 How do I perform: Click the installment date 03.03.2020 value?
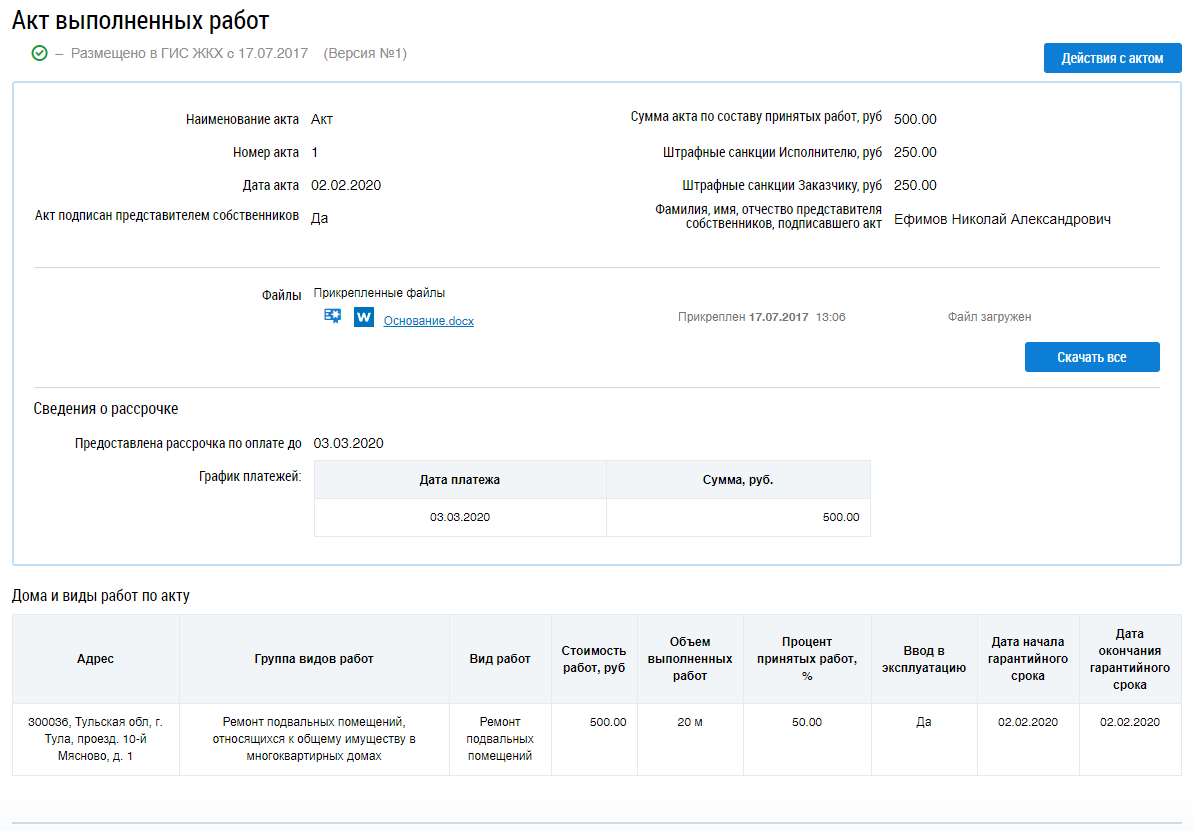click(x=348, y=444)
